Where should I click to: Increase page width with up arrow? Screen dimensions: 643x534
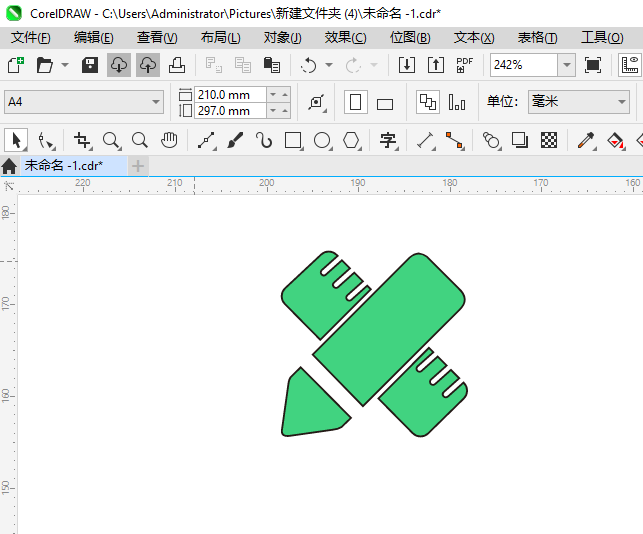[x=285, y=95]
